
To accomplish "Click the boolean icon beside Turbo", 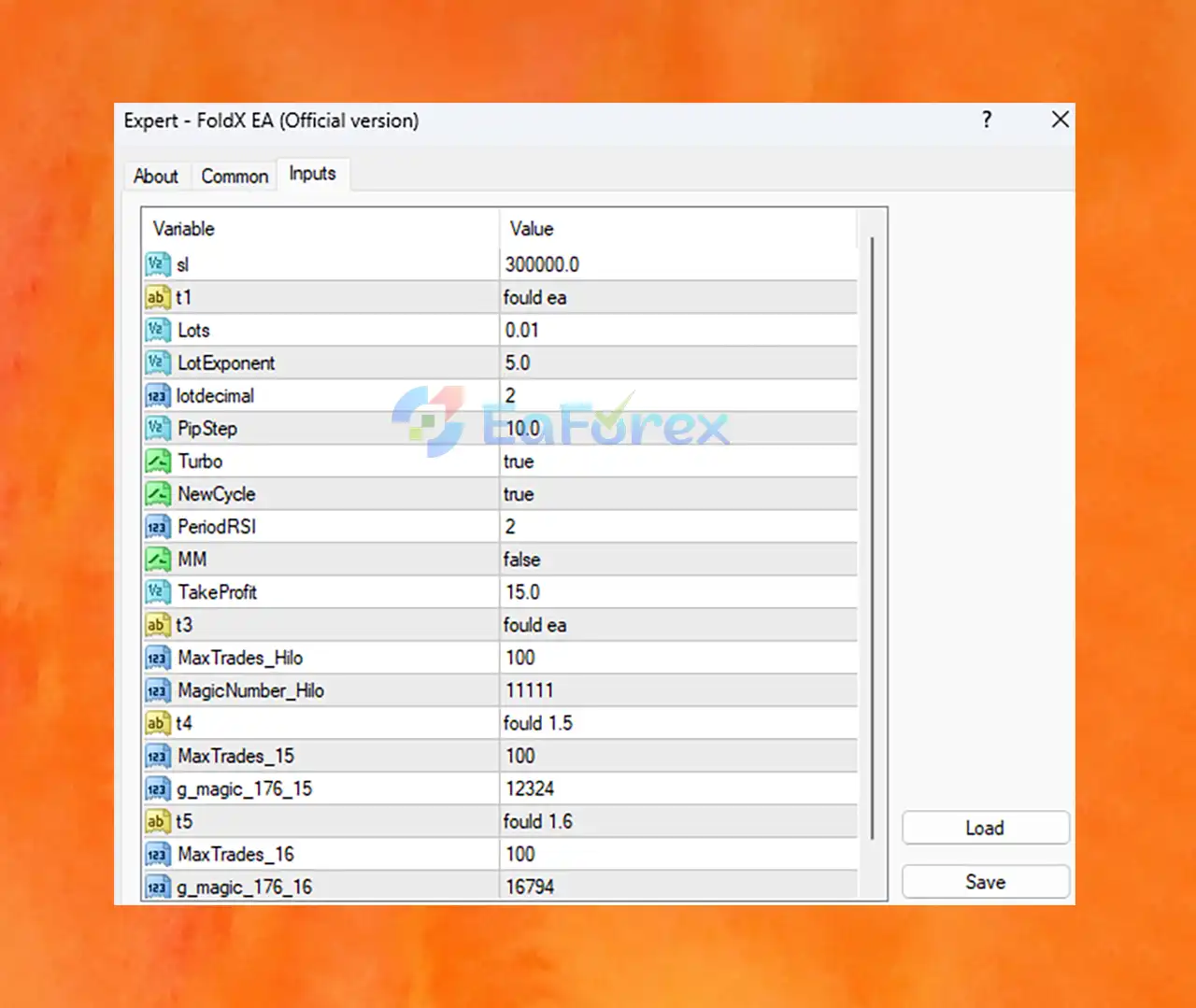I will [x=158, y=461].
